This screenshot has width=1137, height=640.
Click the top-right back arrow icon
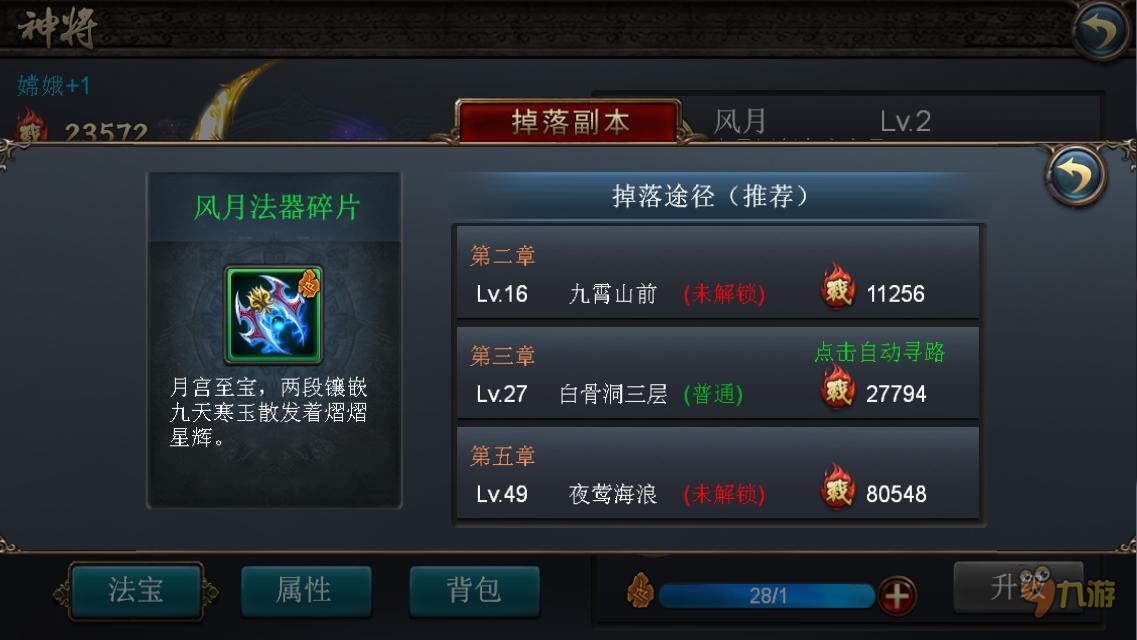click(x=1101, y=29)
